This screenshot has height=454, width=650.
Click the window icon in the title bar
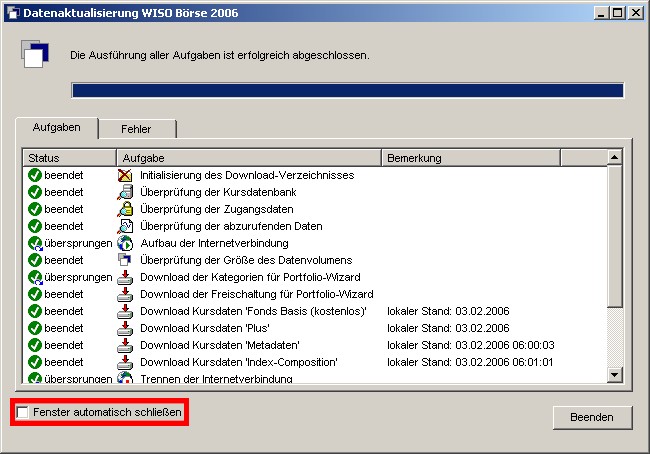pyautogui.click(x=13, y=13)
